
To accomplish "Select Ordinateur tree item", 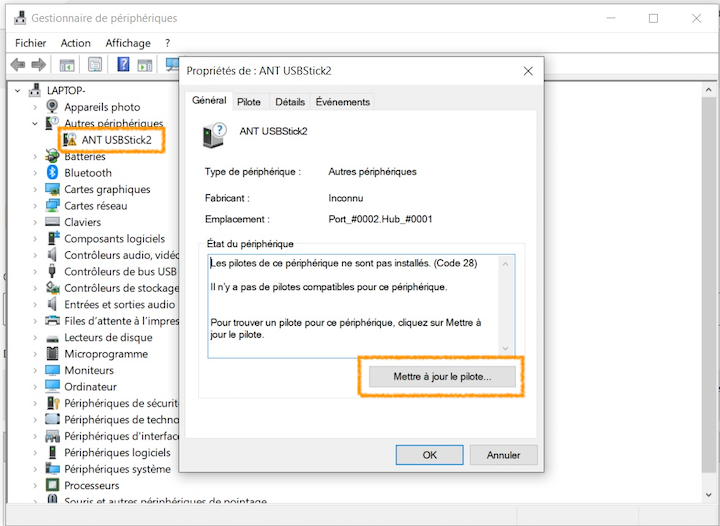I will tap(90, 387).
